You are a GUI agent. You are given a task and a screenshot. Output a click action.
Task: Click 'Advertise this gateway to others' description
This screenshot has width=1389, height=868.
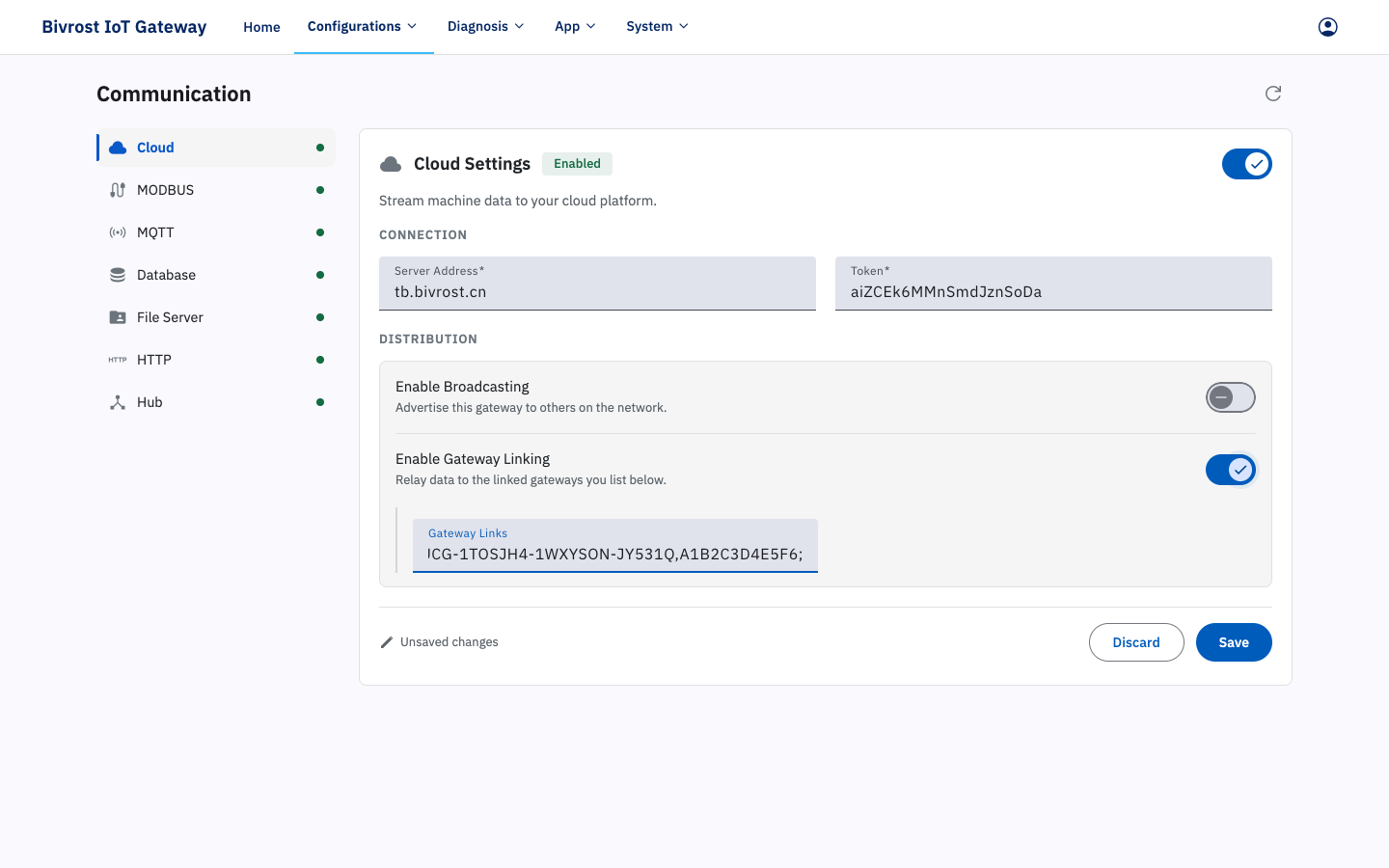pyautogui.click(x=531, y=408)
